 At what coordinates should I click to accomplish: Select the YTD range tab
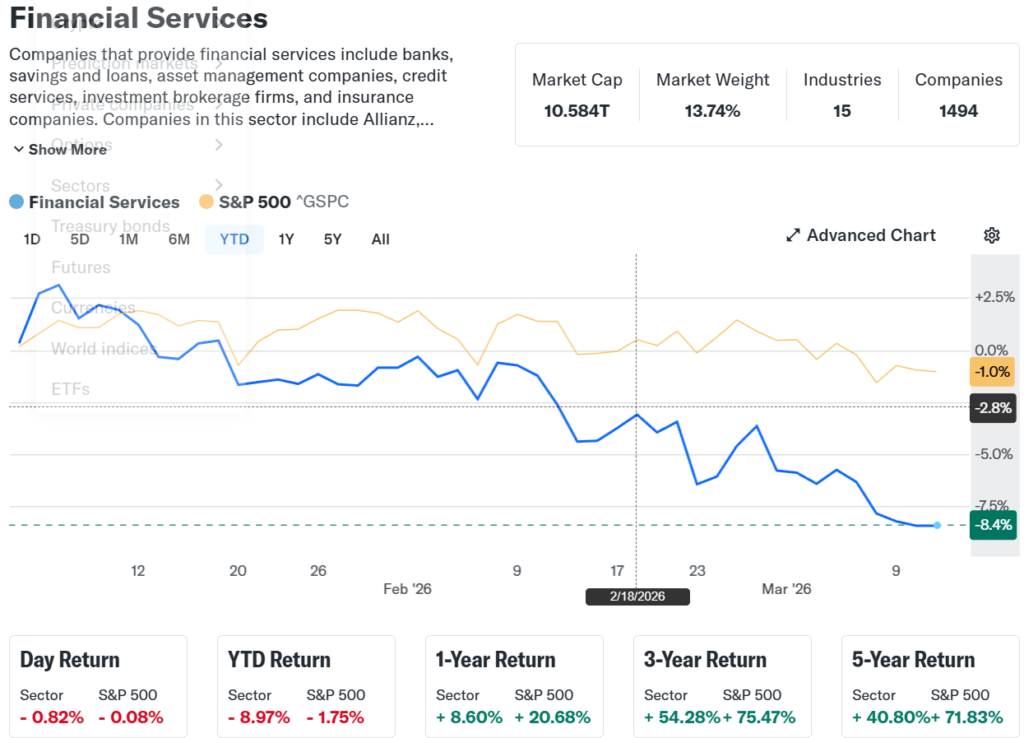click(x=234, y=239)
